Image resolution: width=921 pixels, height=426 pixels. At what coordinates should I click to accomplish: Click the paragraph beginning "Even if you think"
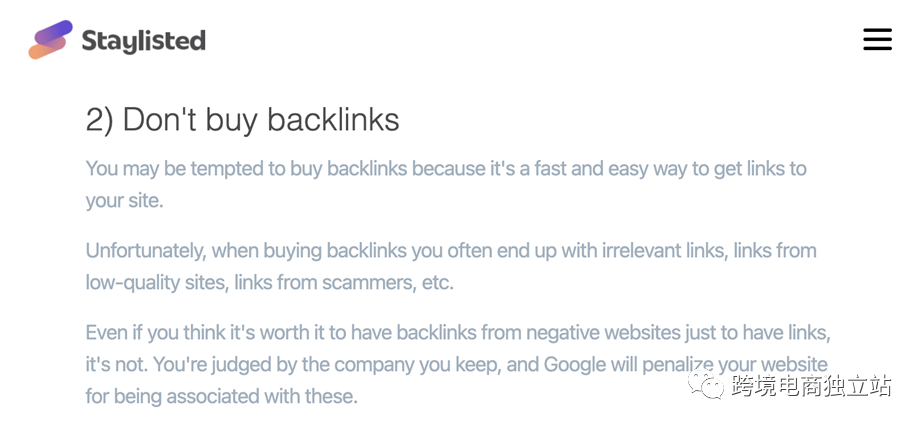458,364
